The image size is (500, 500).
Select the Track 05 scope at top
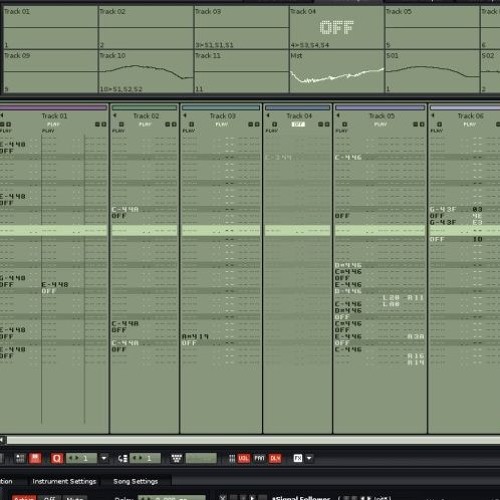coord(432,27)
